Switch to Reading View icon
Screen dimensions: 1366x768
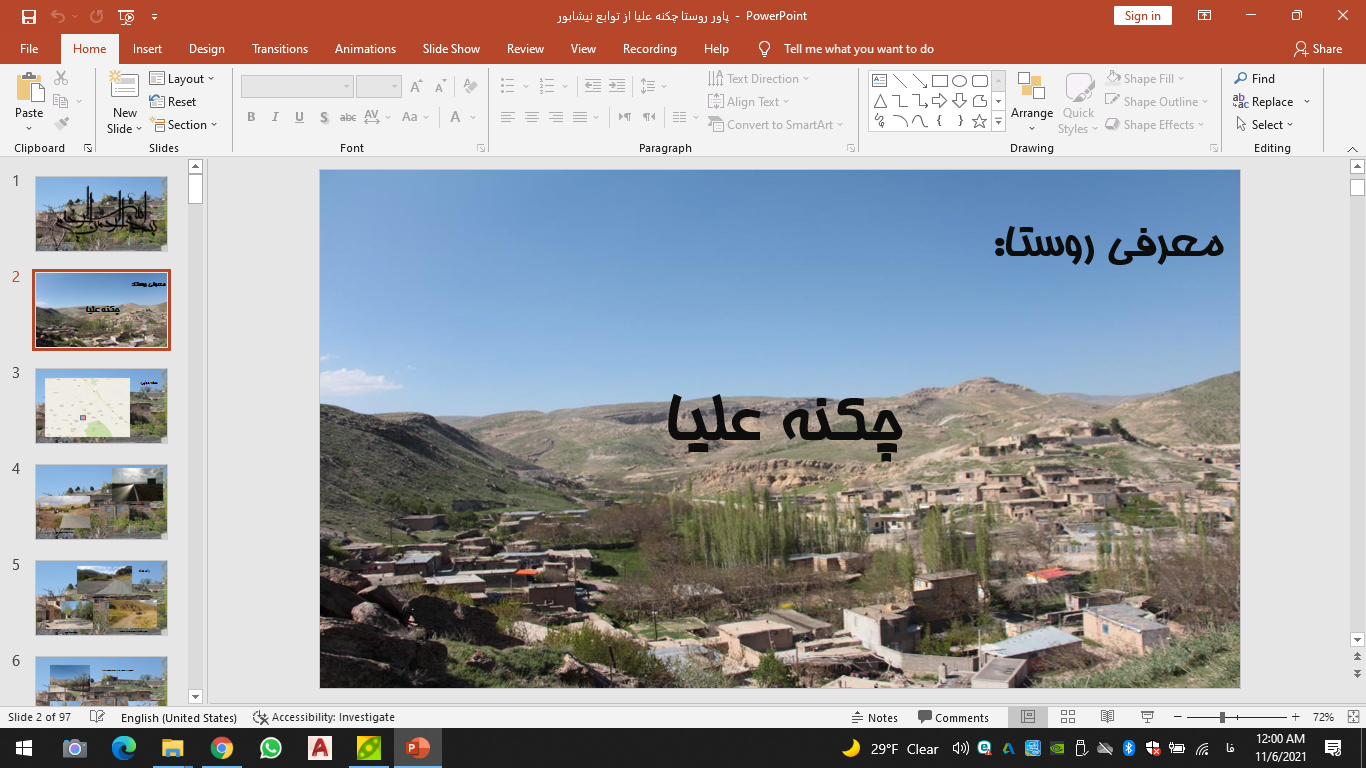click(x=1107, y=717)
